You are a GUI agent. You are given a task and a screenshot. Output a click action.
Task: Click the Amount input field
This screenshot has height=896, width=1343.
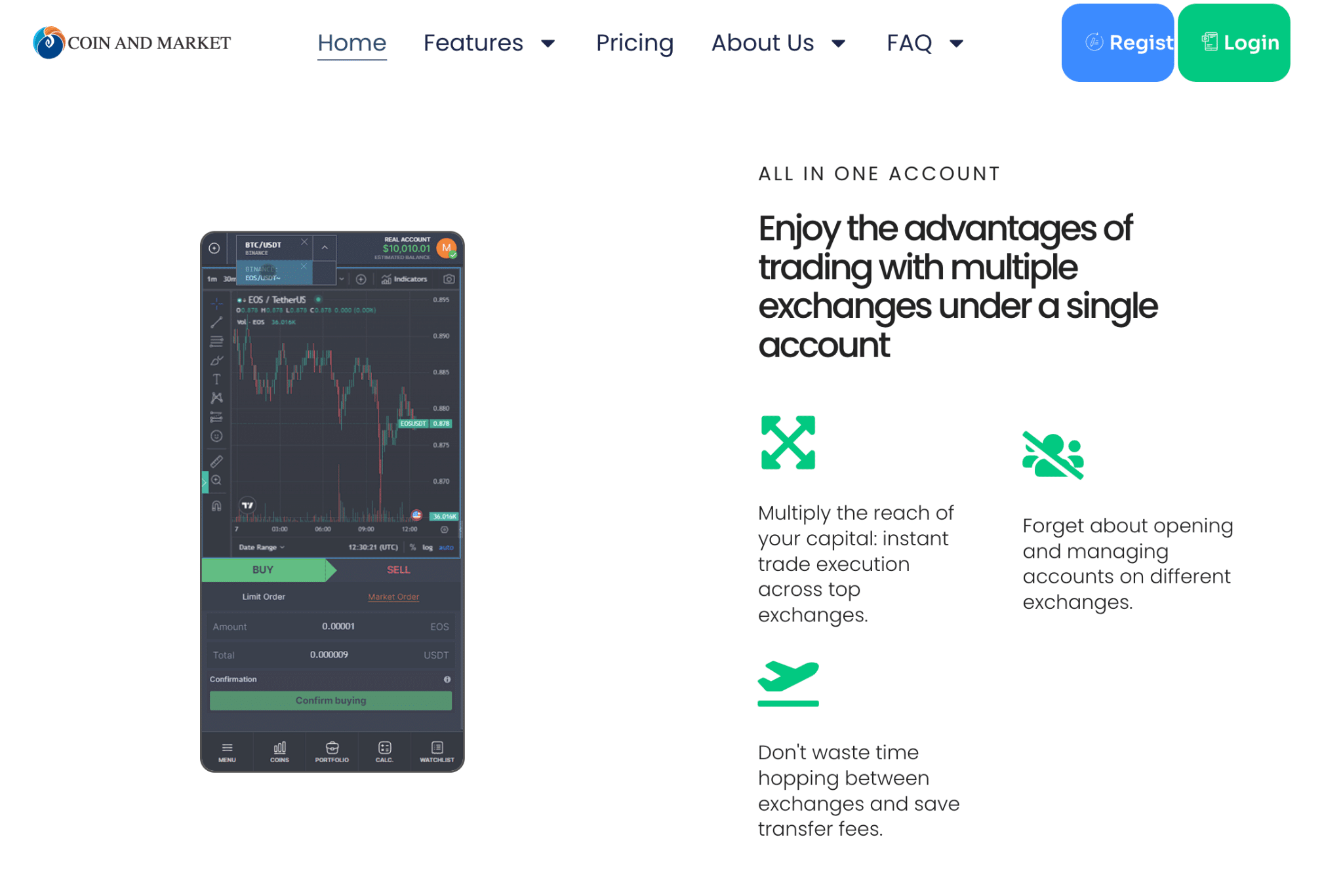click(x=336, y=626)
